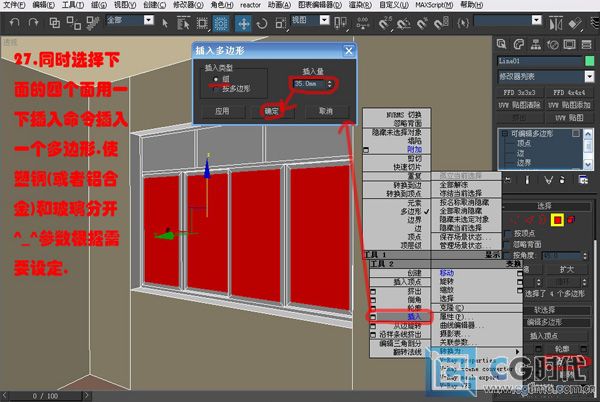600x402 pixels.
Task: Toggle the Angle Snap icon
Action: (403, 24)
